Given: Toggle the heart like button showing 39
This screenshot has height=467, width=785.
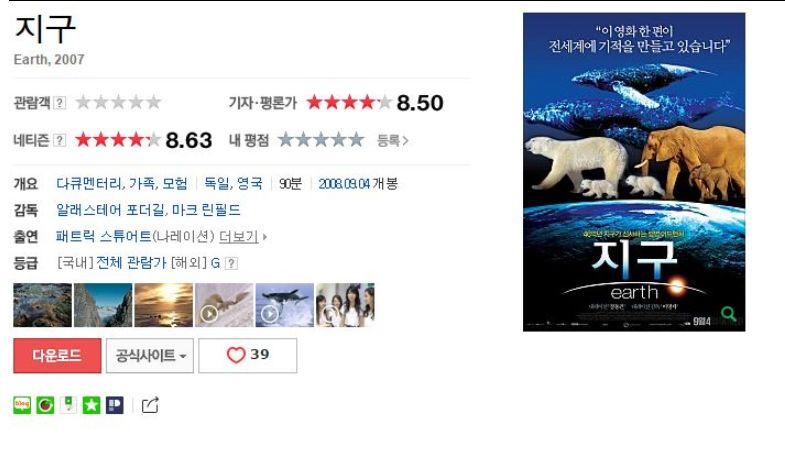Looking at the screenshot, I should [x=248, y=355].
